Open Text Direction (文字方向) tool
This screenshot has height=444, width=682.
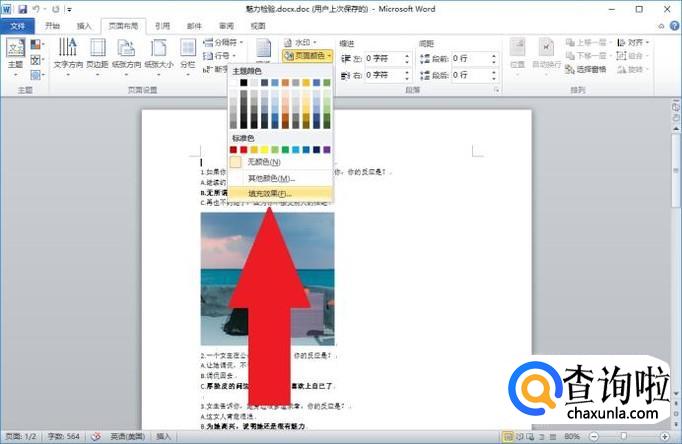click(x=68, y=54)
